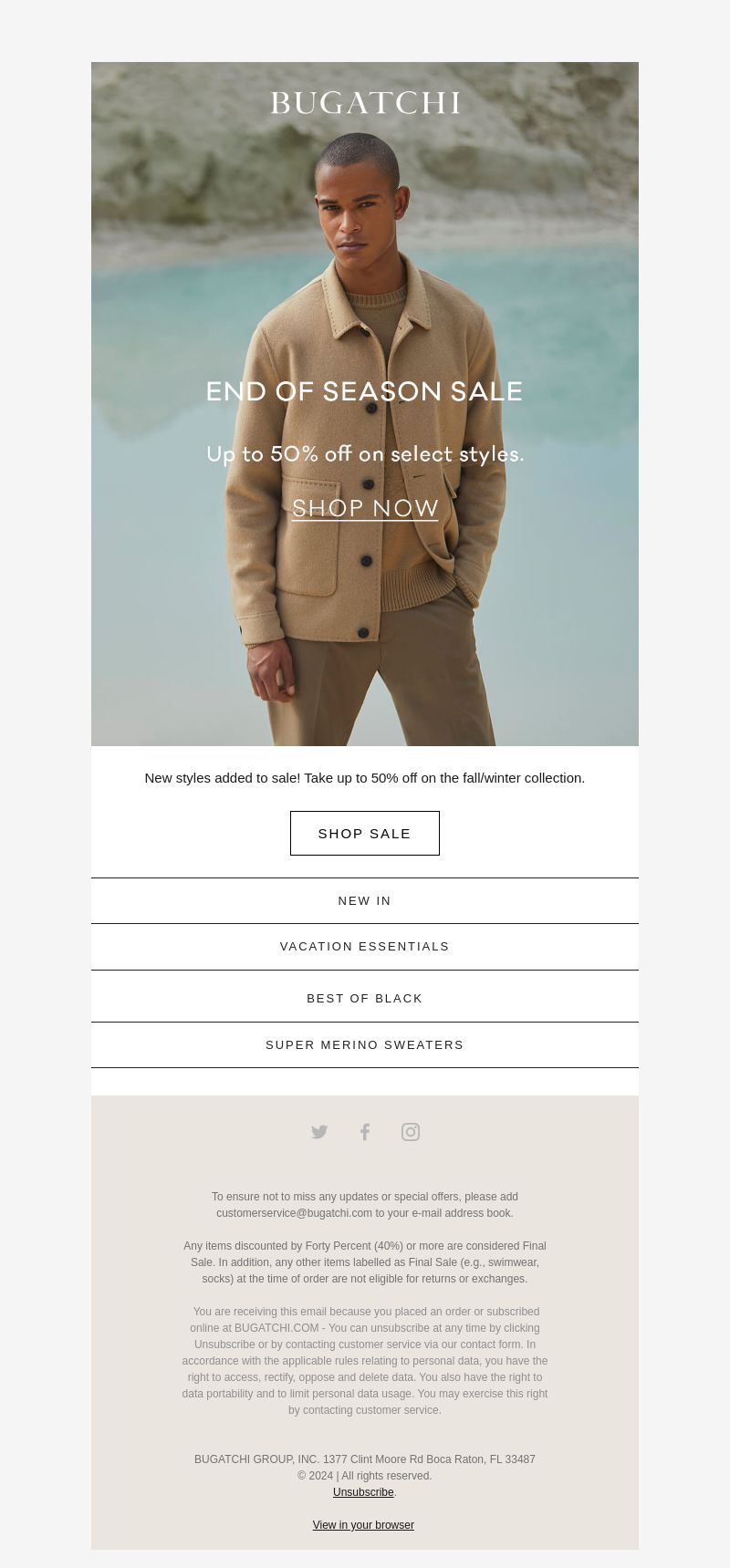Image resolution: width=730 pixels, height=1568 pixels.
Task: Open the Twitter icon in the footer
Action: (x=319, y=1132)
